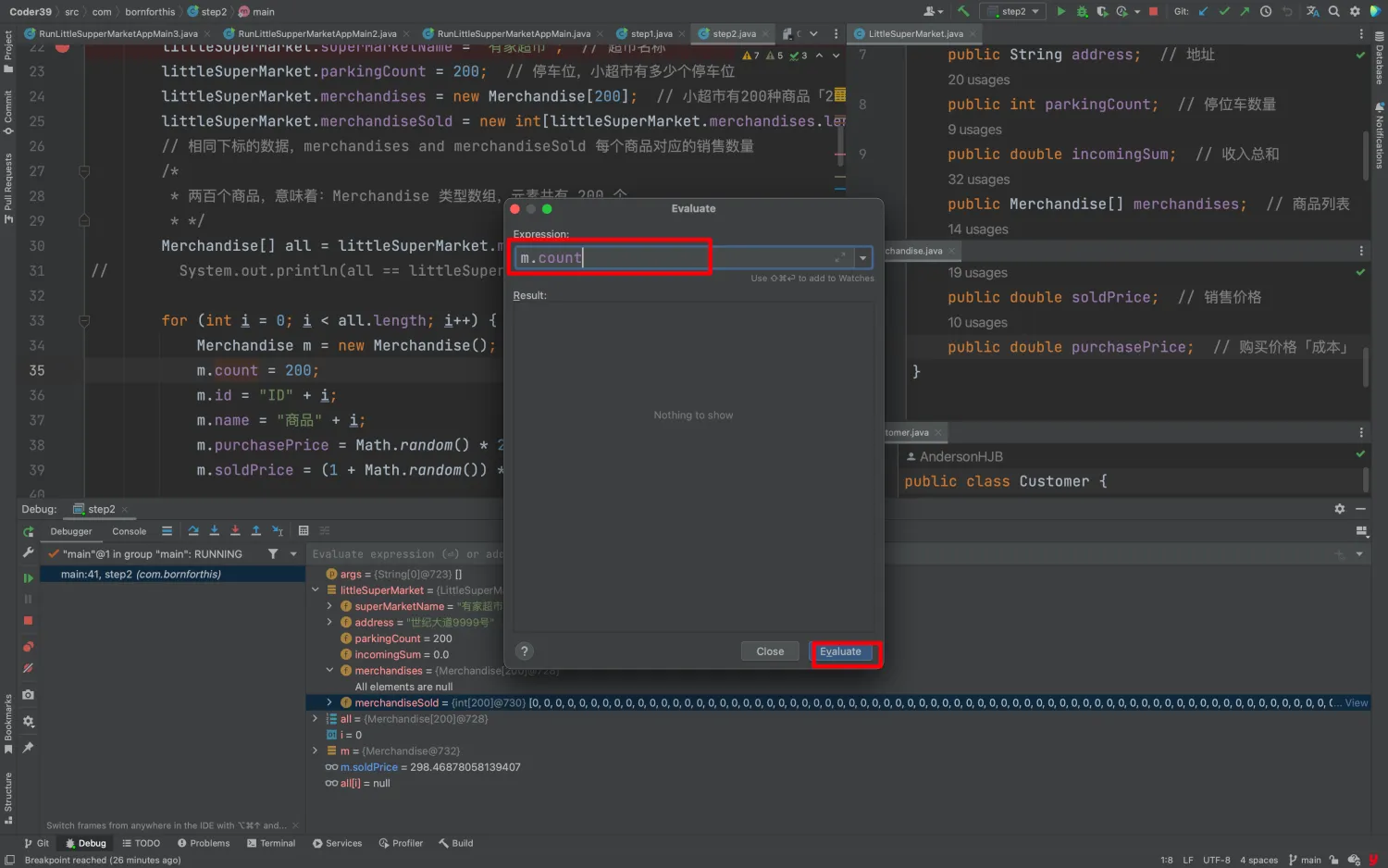The image size is (1388, 868).
Task: Stop the program using top toolbar red square
Action: [1153, 11]
